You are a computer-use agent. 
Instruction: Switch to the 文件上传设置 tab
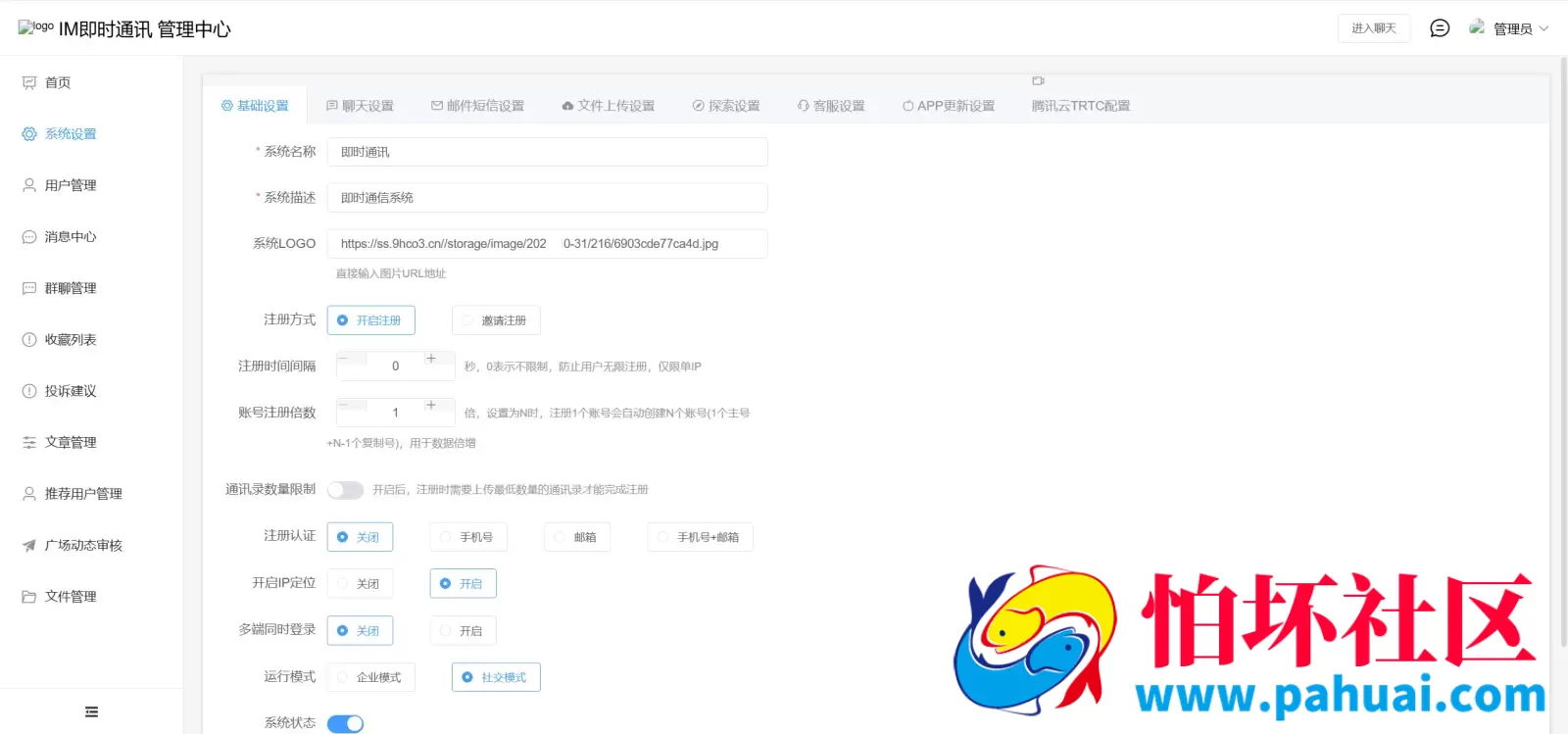608,106
